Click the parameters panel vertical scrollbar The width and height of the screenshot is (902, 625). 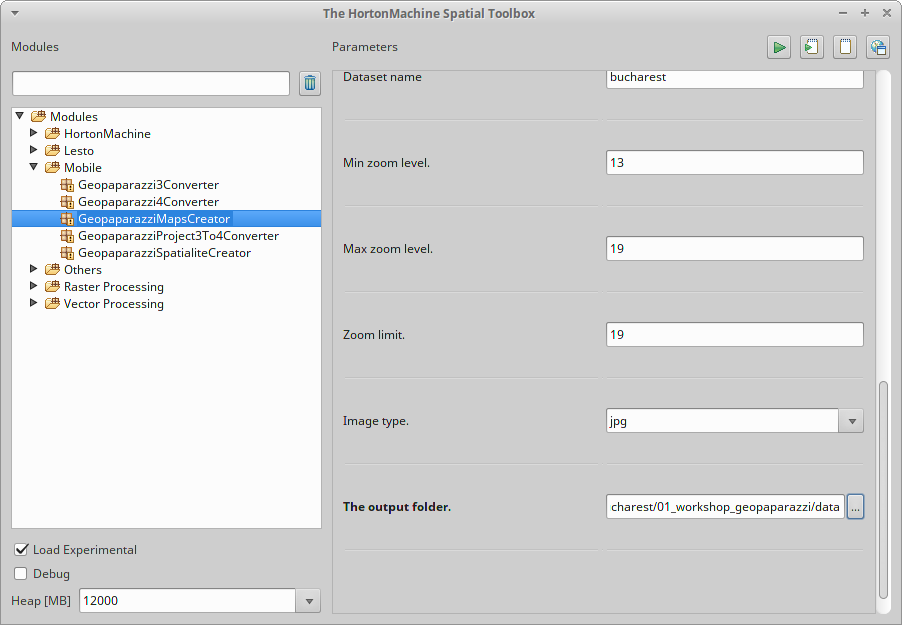(x=884, y=490)
